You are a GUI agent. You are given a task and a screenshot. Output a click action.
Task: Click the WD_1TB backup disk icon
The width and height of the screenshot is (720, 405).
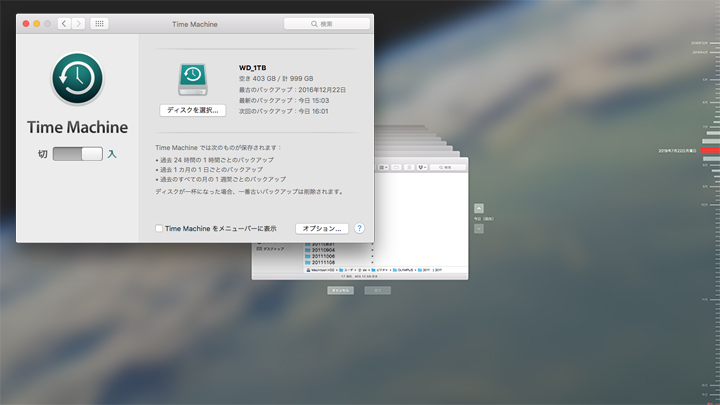tap(193, 79)
